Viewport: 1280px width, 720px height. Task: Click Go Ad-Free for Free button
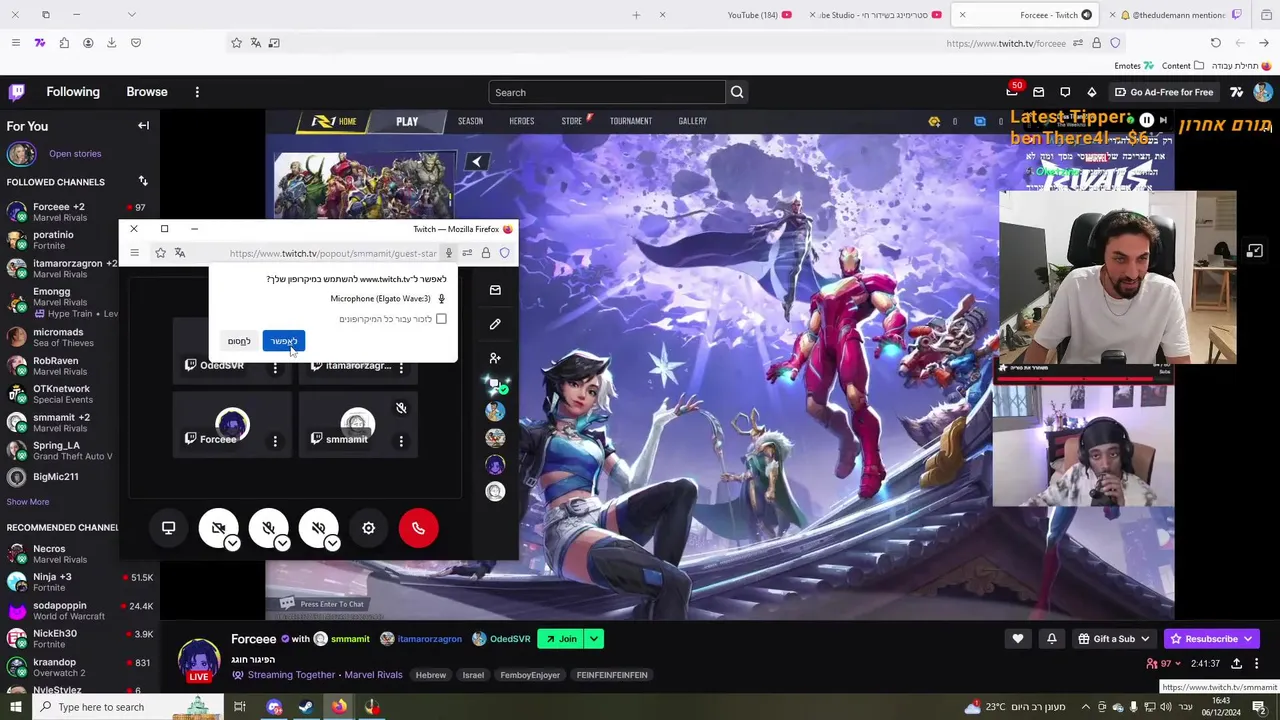[x=1163, y=92]
